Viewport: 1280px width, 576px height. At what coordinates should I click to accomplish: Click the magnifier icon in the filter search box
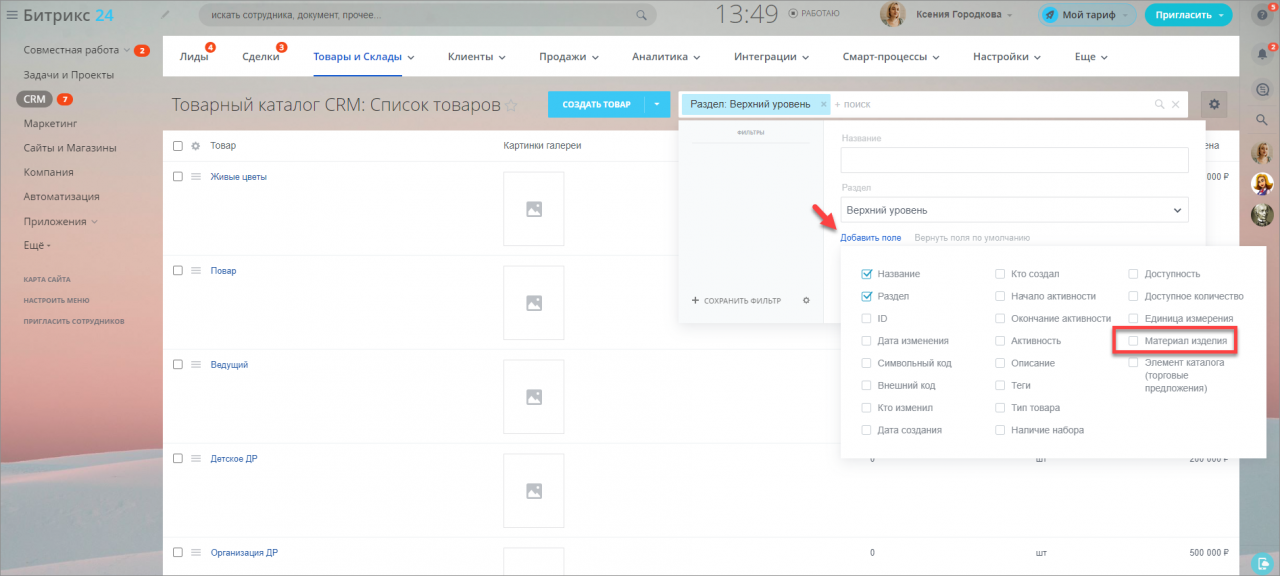[1160, 104]
